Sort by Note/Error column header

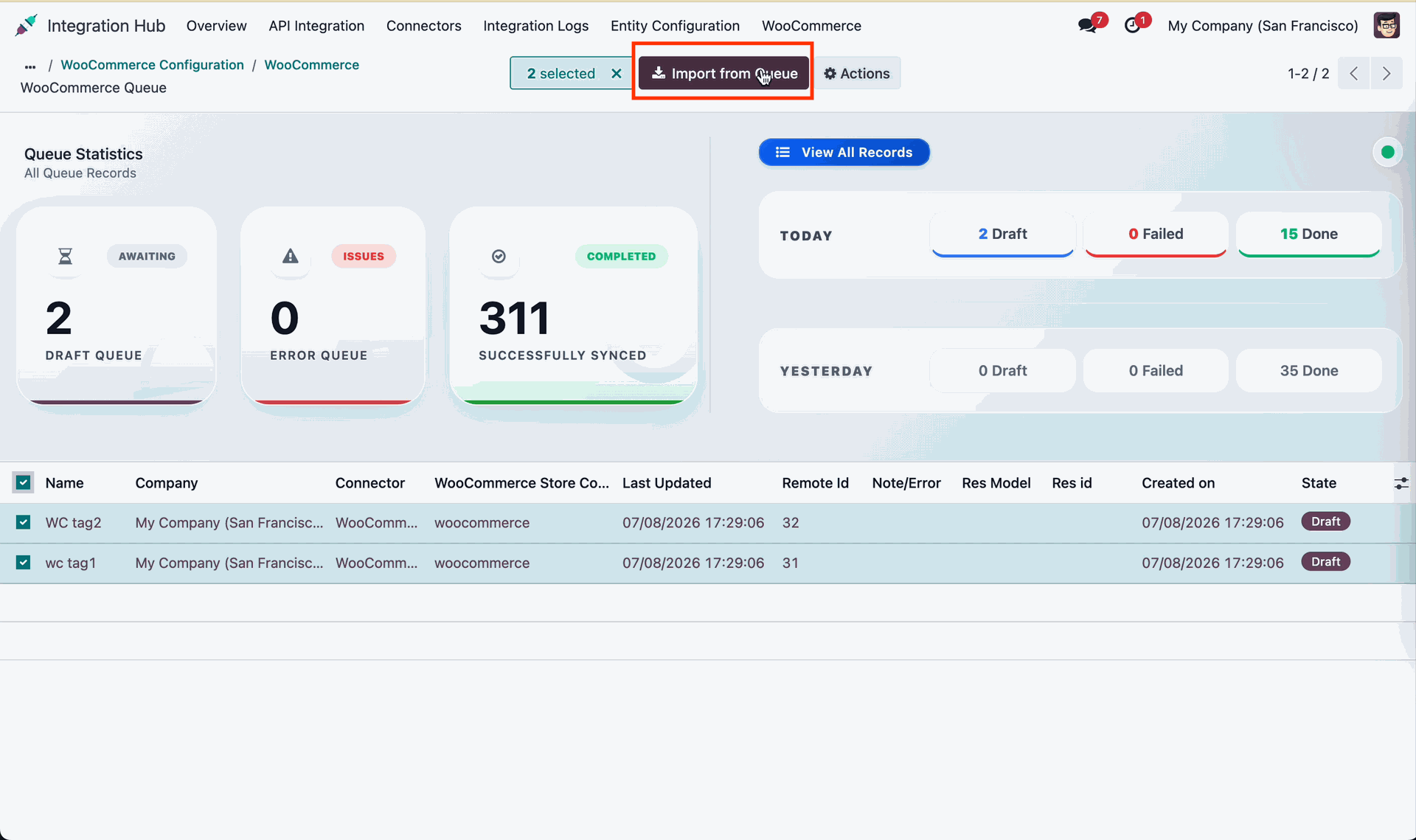click(x=906, y=483)
